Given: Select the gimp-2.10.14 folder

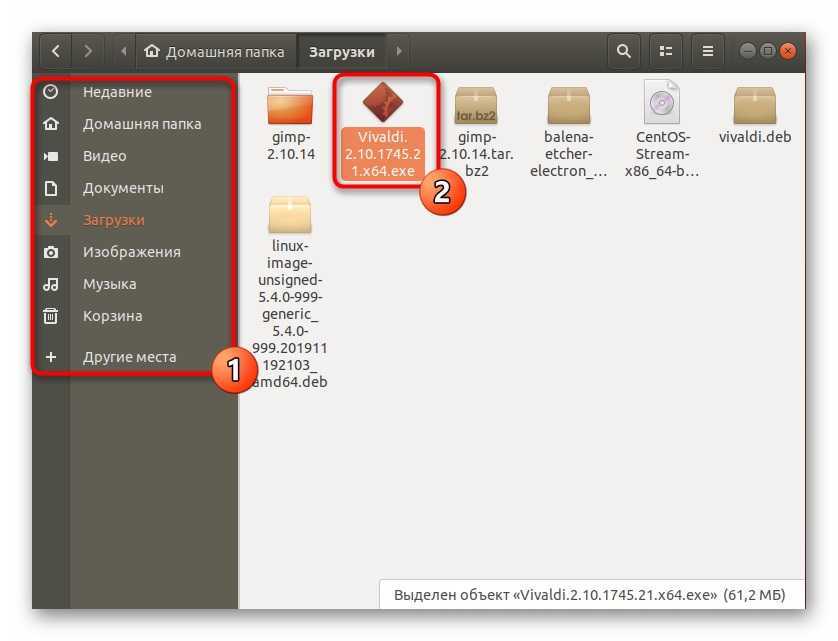Looking at the screenshot, I should pyautogui.click(x=290, y=105).
